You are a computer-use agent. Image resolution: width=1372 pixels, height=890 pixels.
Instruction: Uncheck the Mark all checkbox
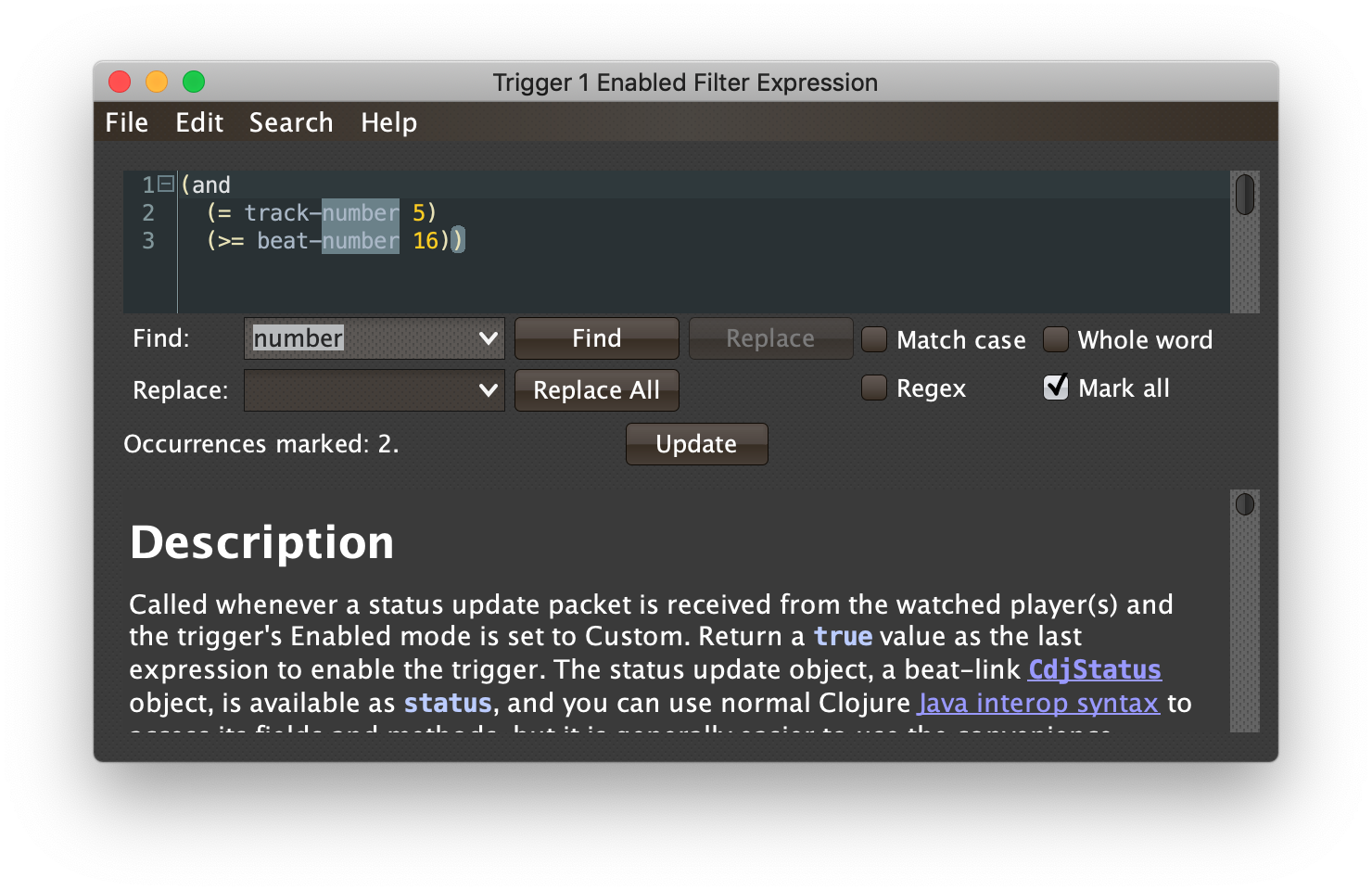tap(1056, 388)
